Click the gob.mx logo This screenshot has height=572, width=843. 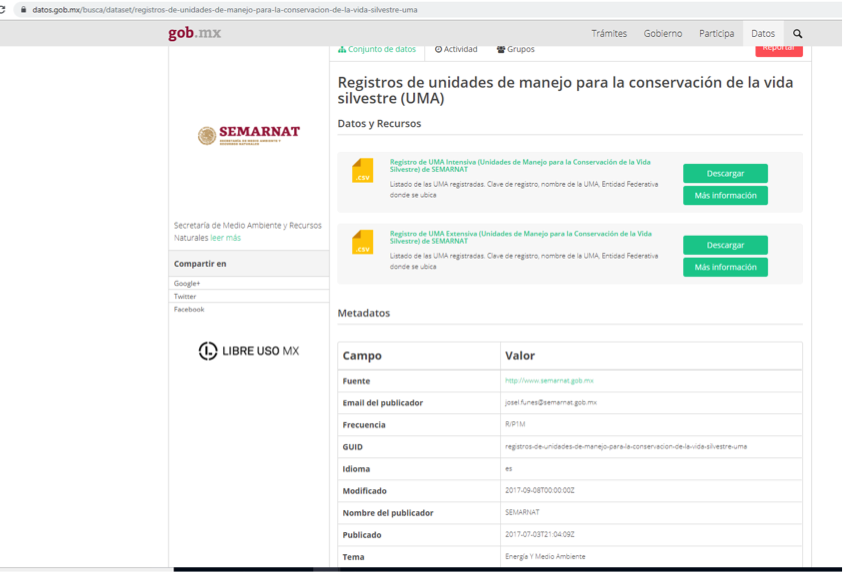point(194,33)
